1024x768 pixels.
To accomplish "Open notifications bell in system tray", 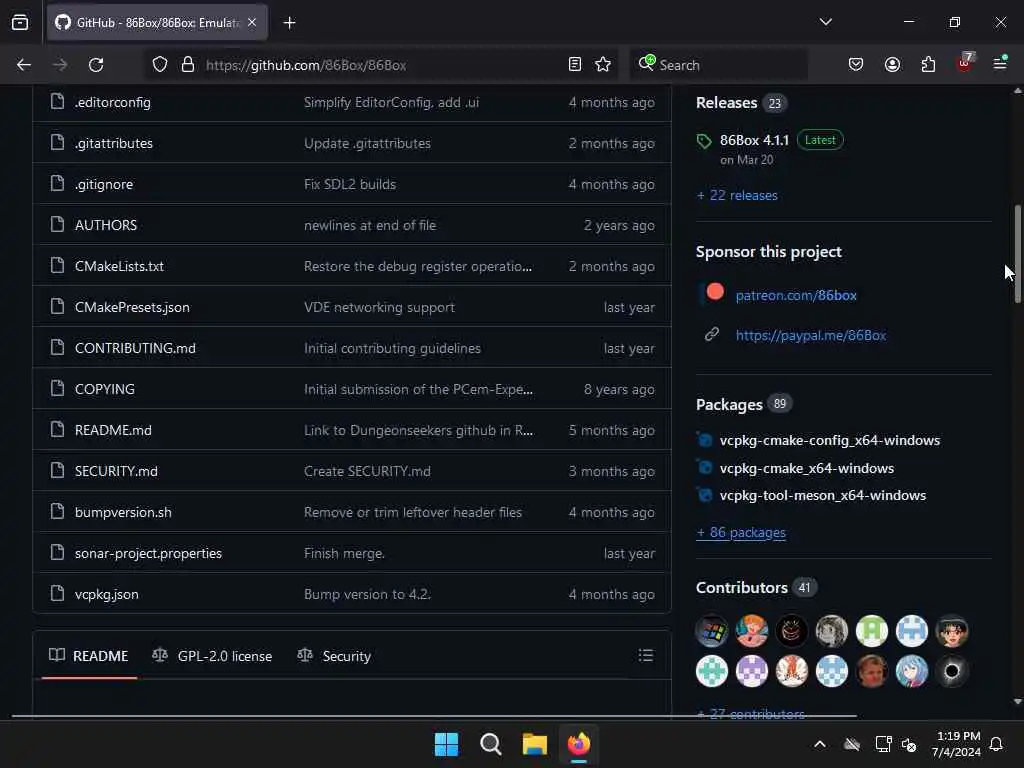I will point(996,744).
